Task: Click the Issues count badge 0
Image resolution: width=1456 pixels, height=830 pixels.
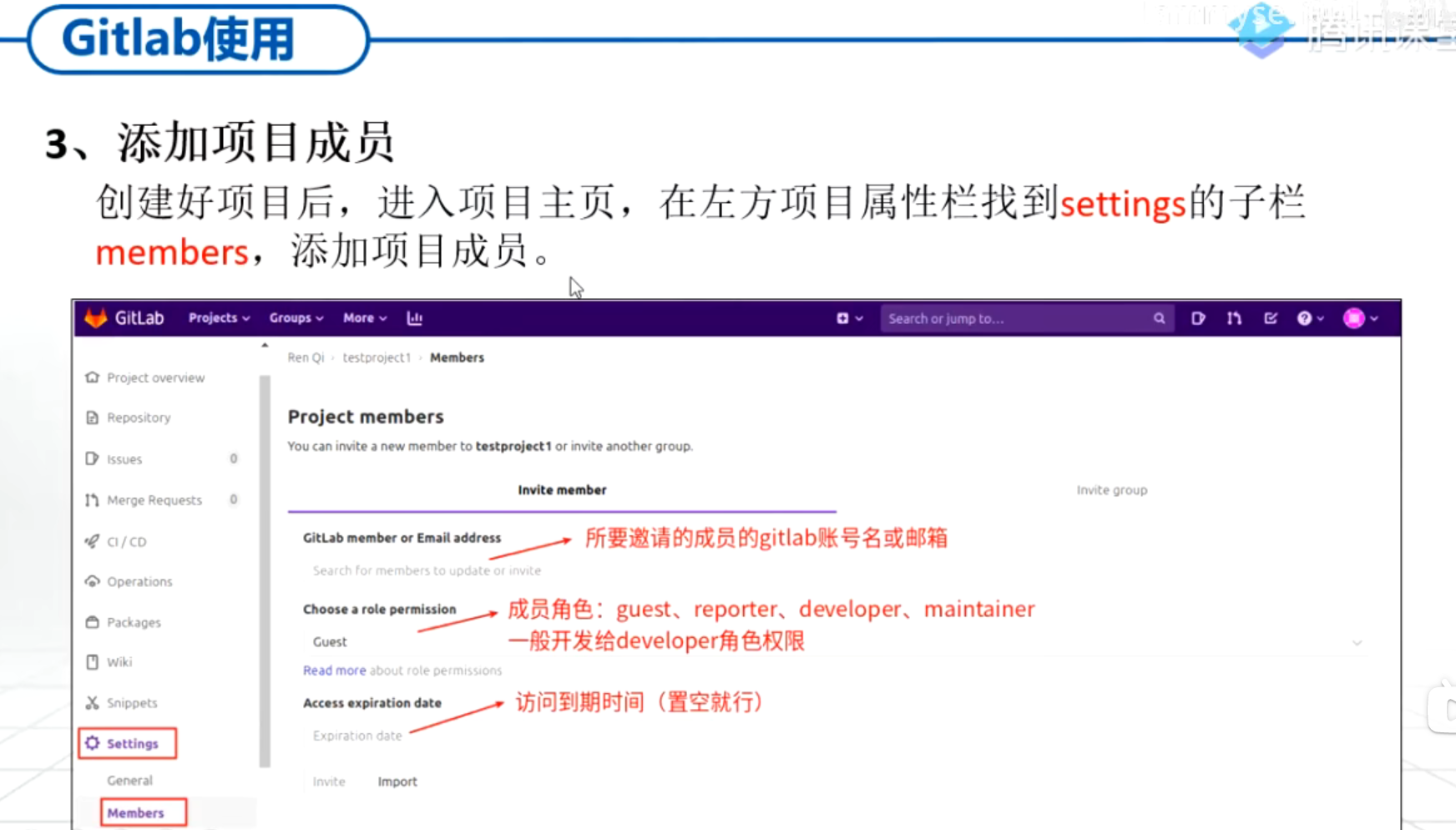Action: coord(234,458)
